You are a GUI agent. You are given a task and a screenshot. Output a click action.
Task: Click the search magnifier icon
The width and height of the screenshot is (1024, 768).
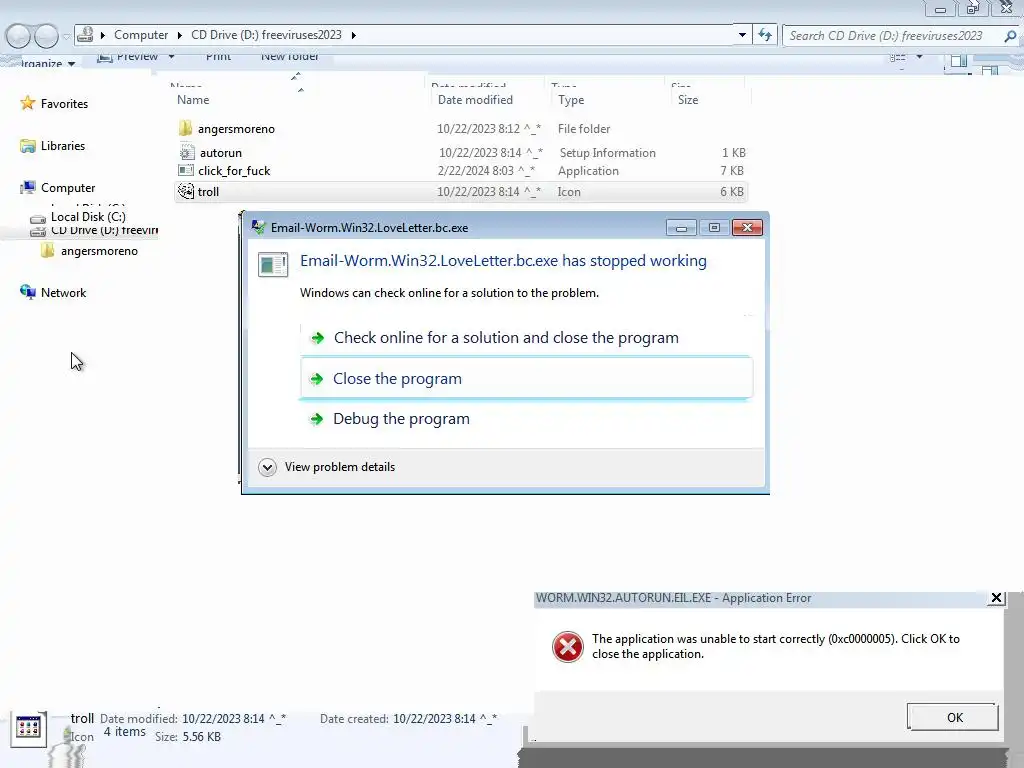[1010, 36]
